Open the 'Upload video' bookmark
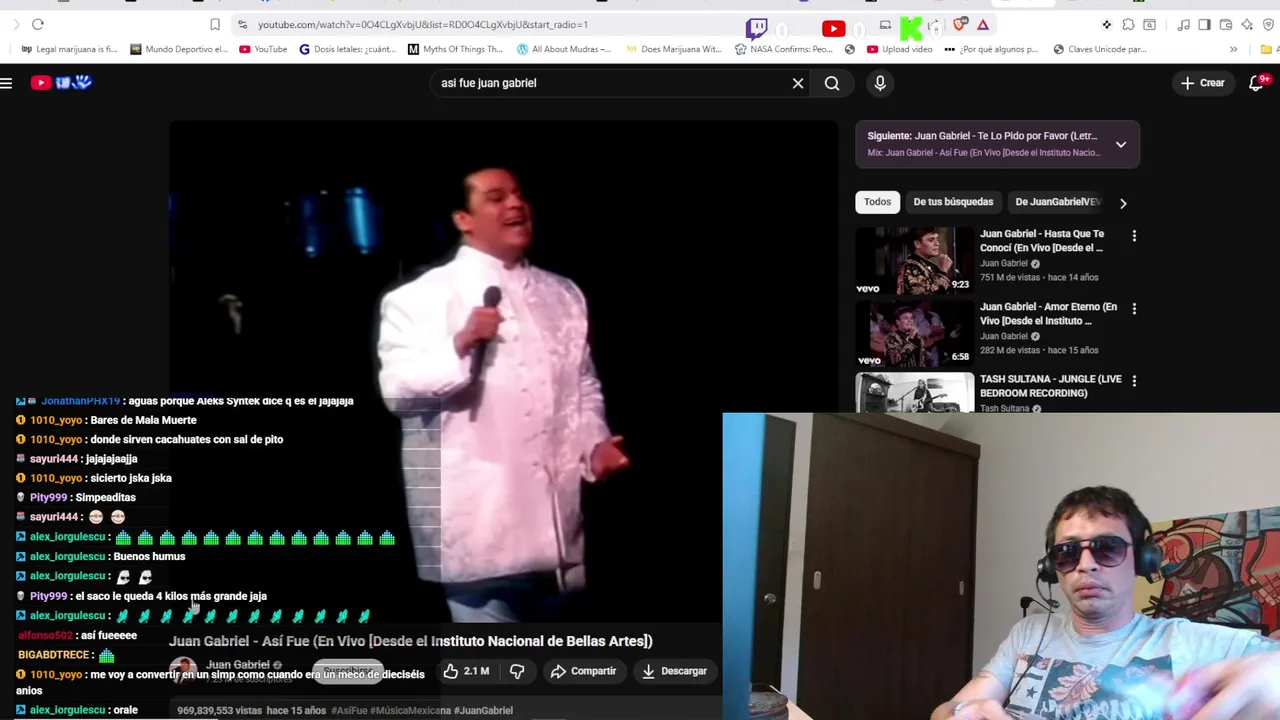 click(900, 49)
